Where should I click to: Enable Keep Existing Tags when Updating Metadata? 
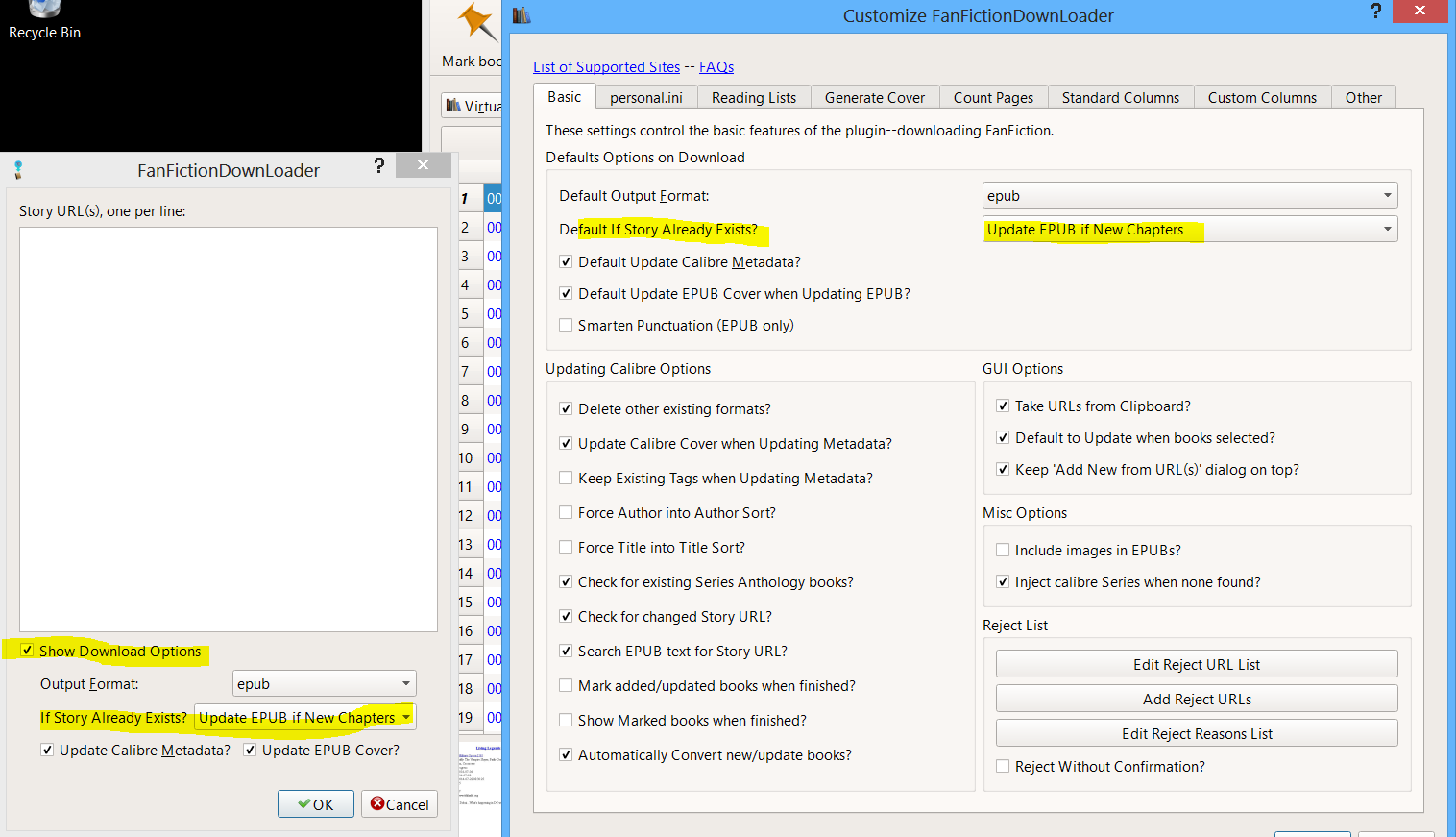point(566,478)
